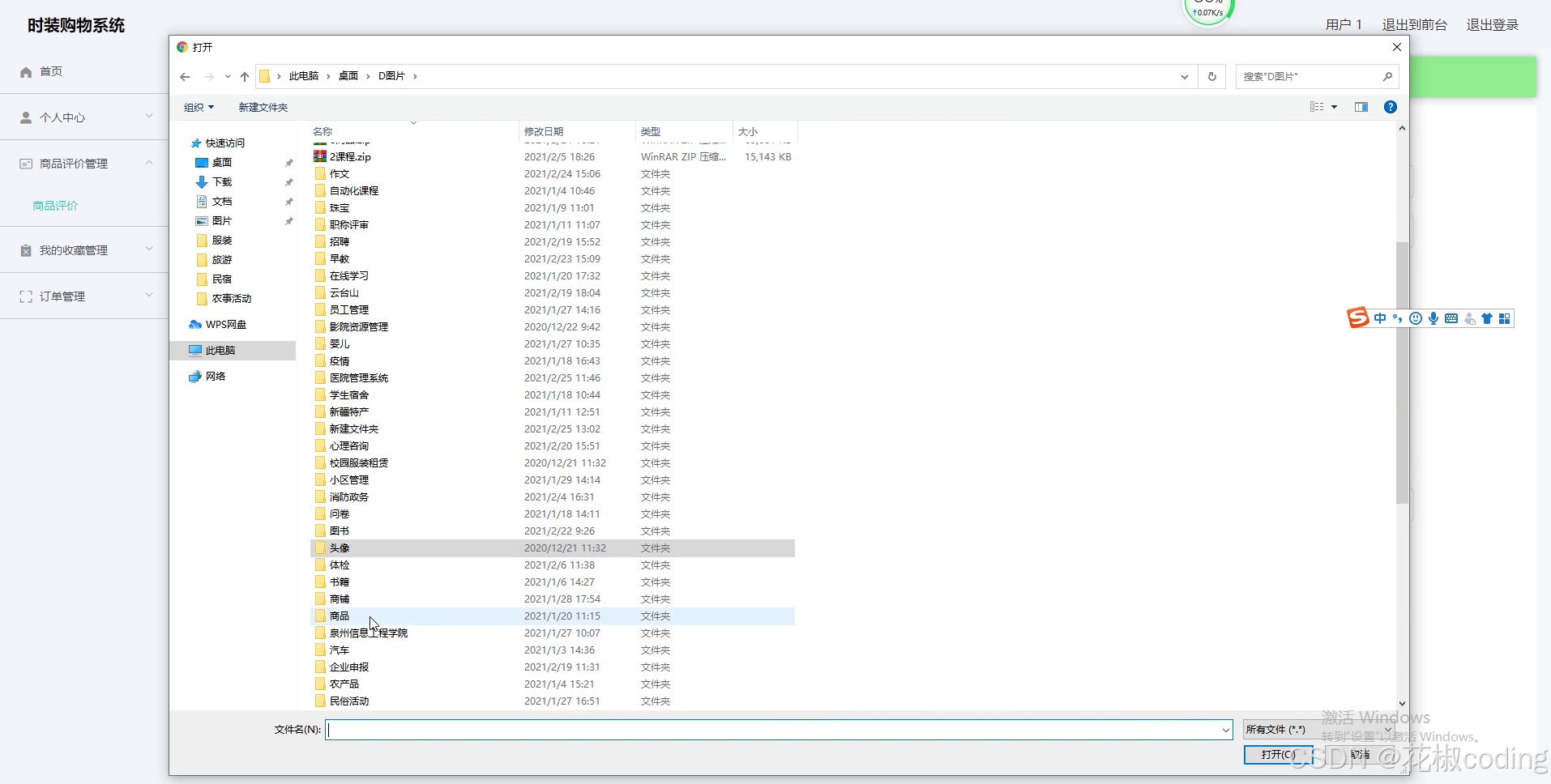
Task: Go up one folder level arrow
Action: tap(245, 77)
